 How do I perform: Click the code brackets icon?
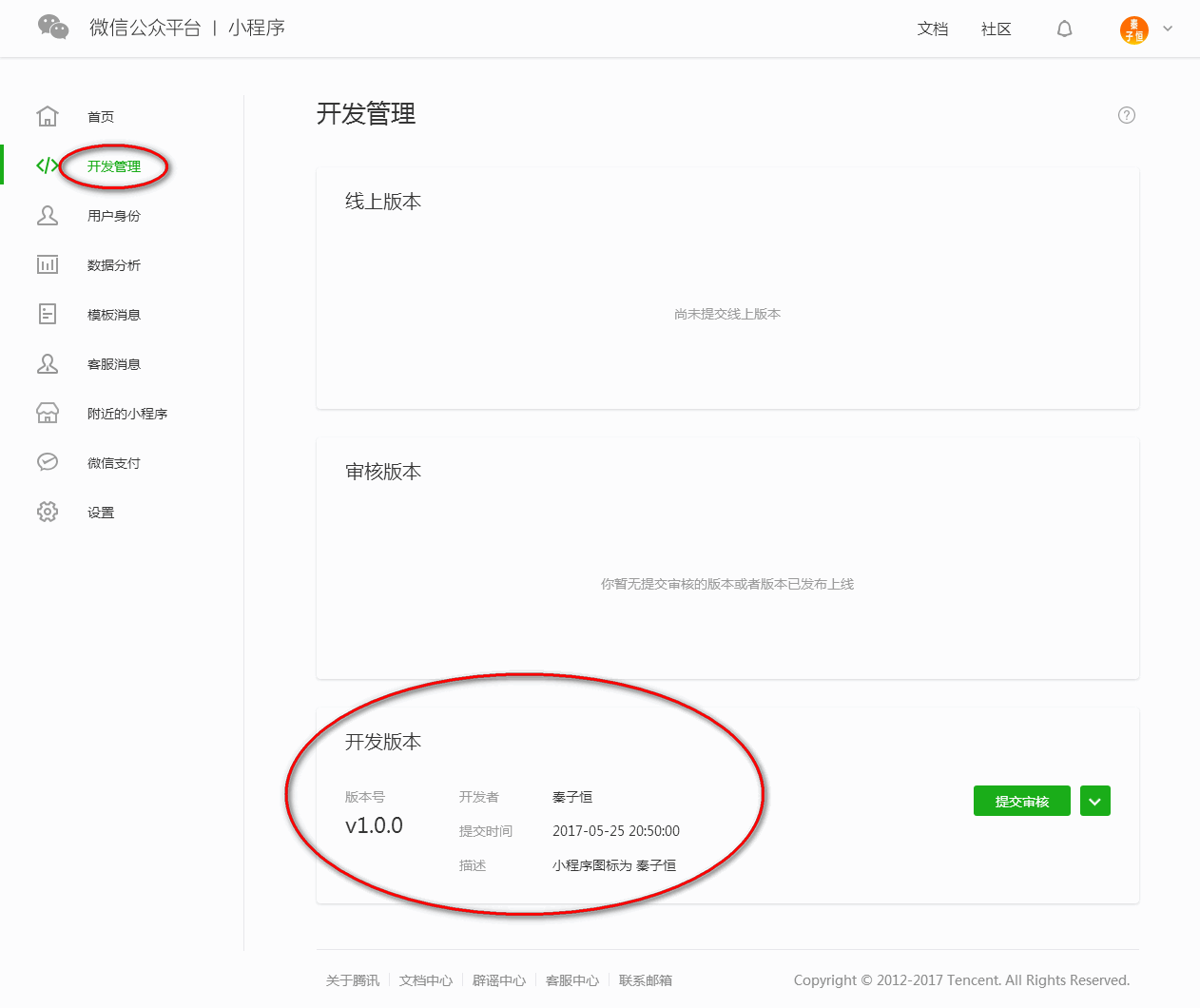[x=48, y=165]
